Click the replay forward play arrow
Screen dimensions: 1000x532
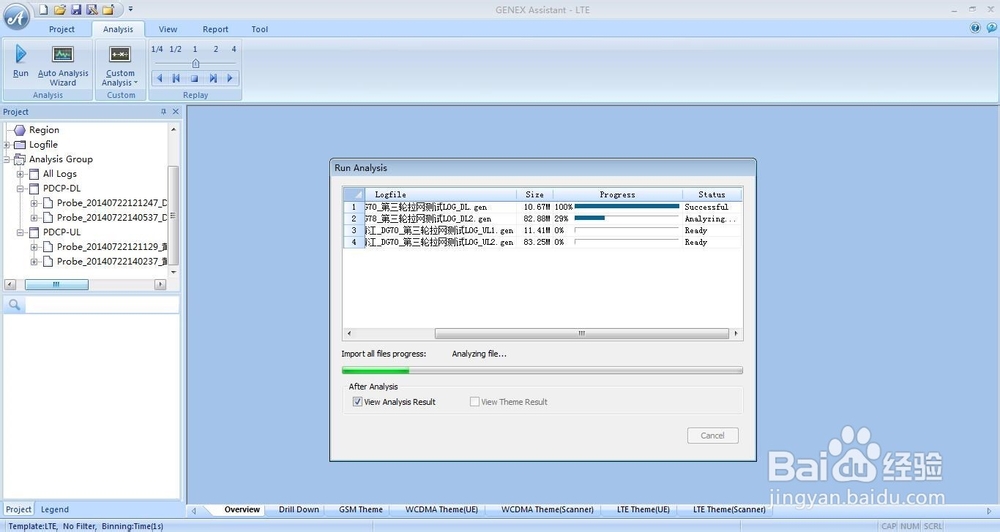(230, 78)
